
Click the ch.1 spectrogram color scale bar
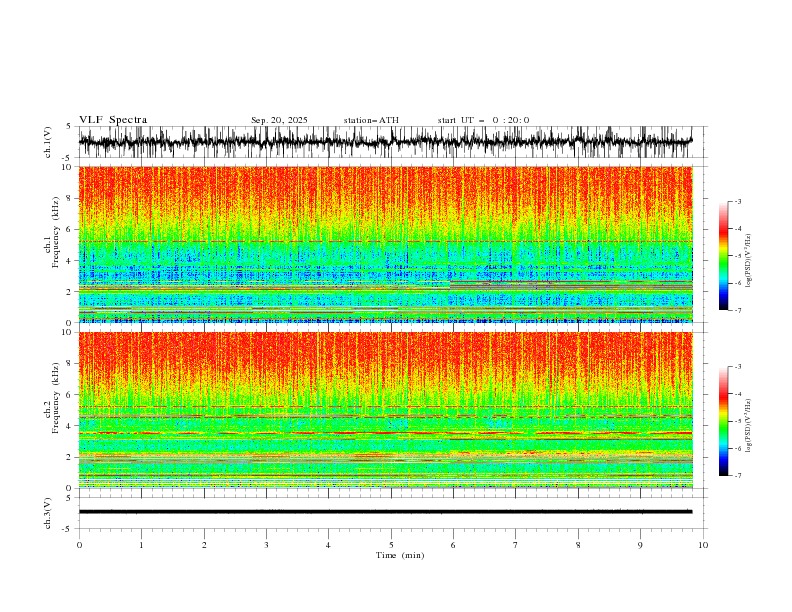[723, 256]
